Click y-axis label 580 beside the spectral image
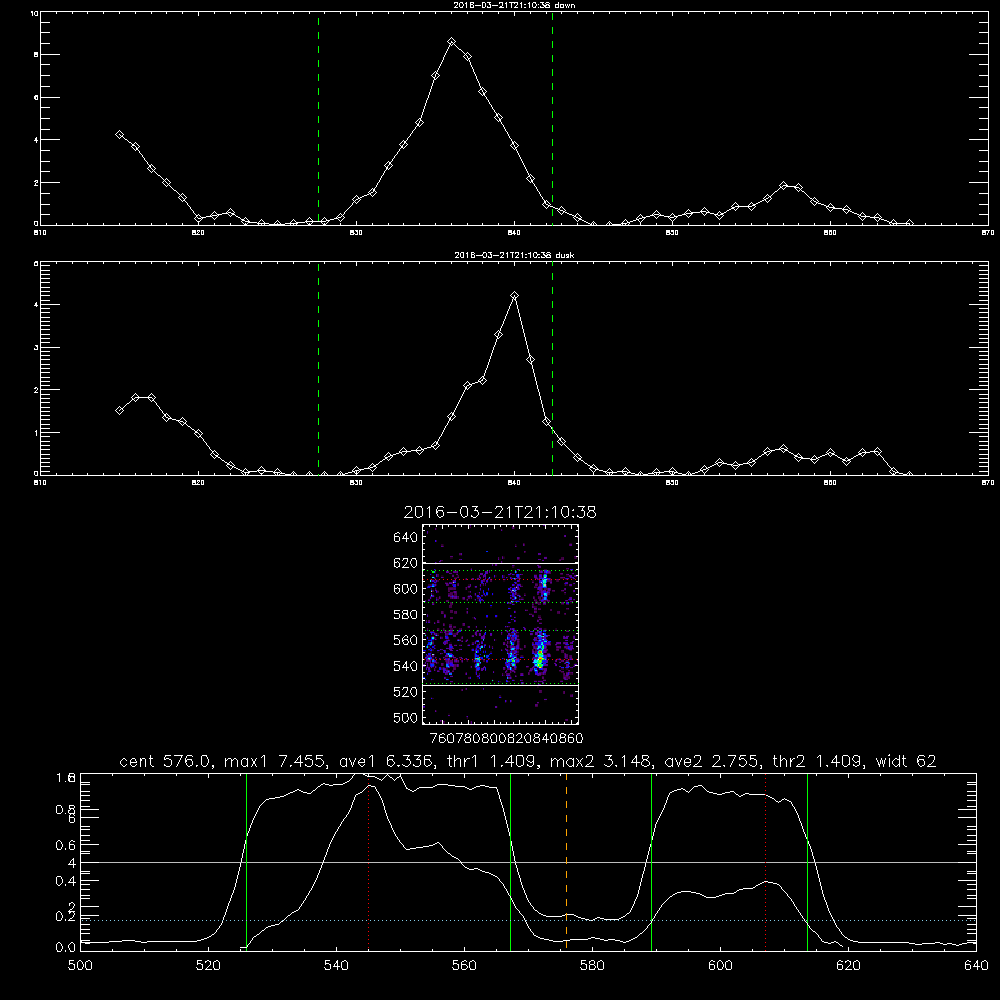Image resolution: width=1000 pixels, height=1000 pixels. coord(406,615)
